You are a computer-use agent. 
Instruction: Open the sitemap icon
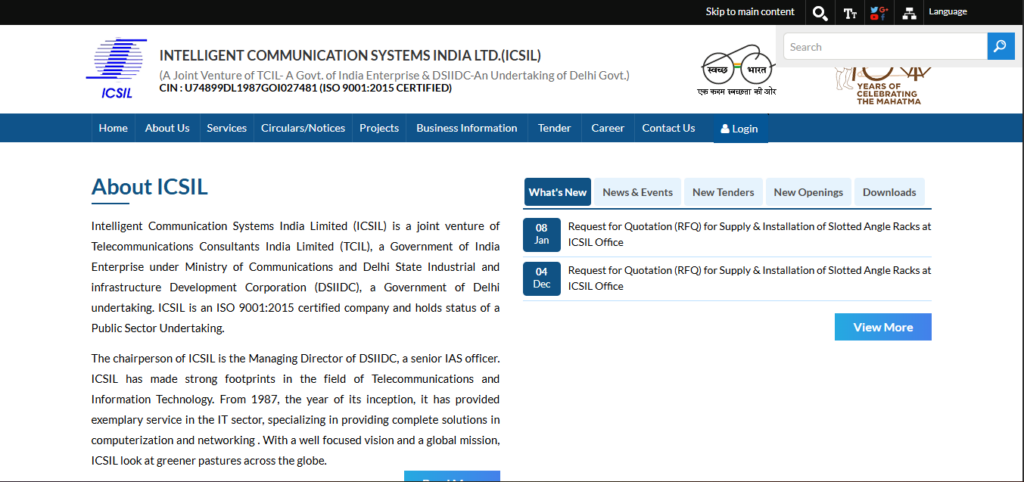pyautogui.click(x=909, y=13)
